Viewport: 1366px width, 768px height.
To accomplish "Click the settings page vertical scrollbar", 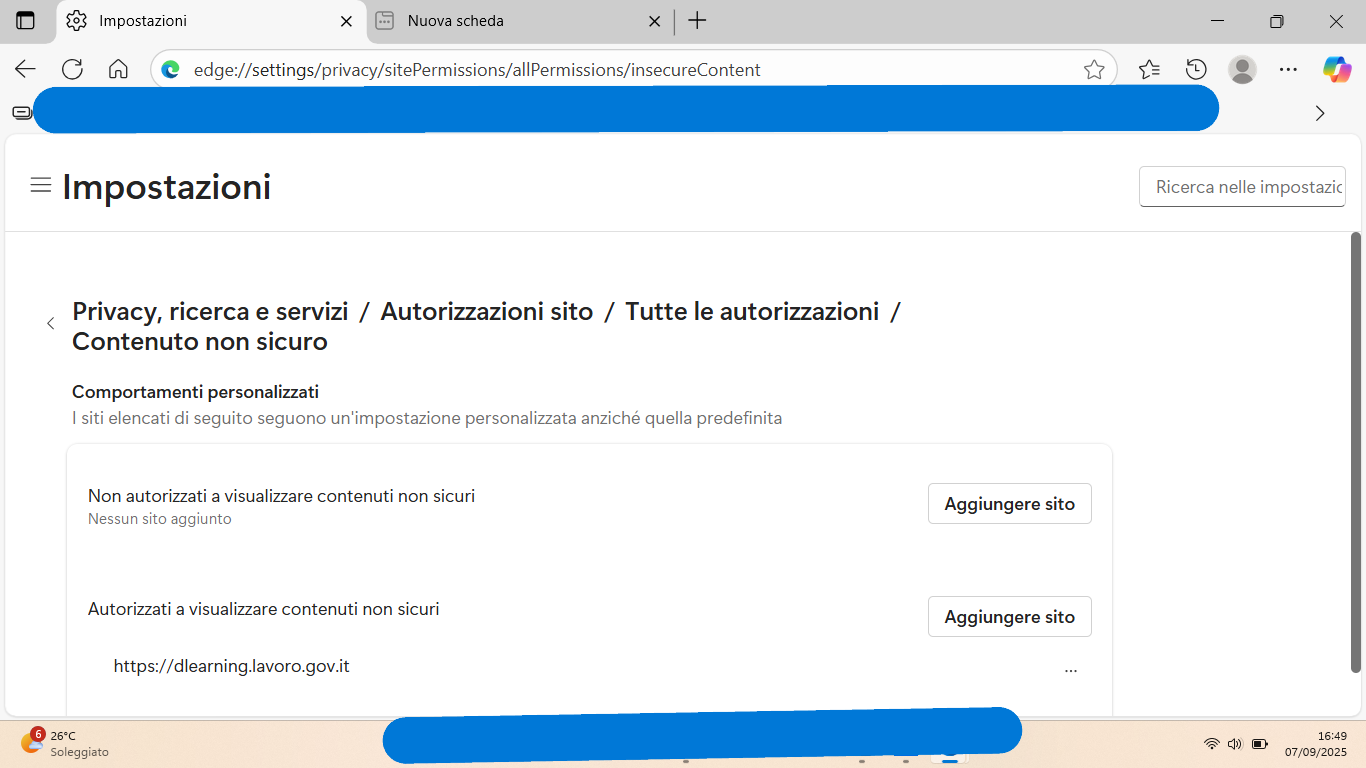I will tap(1356, 452).
